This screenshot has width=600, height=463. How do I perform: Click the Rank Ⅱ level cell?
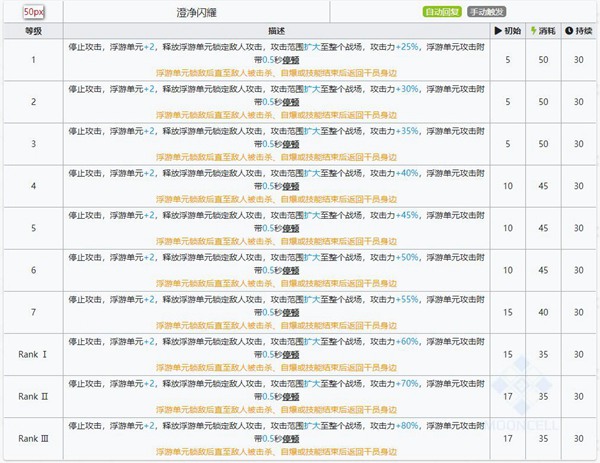click(x=34, y=396)
